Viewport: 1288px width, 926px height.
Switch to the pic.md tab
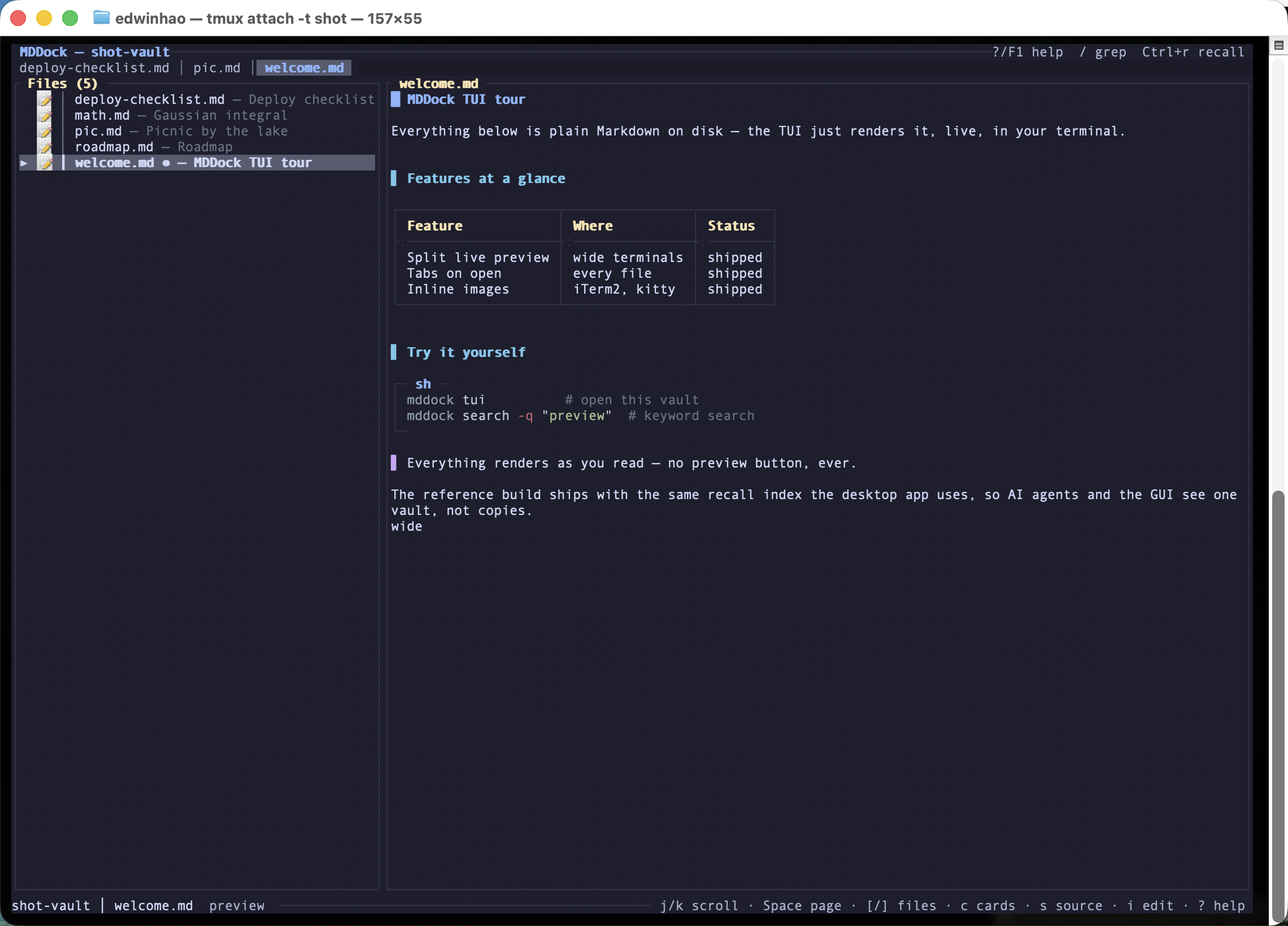pos(216,68)
